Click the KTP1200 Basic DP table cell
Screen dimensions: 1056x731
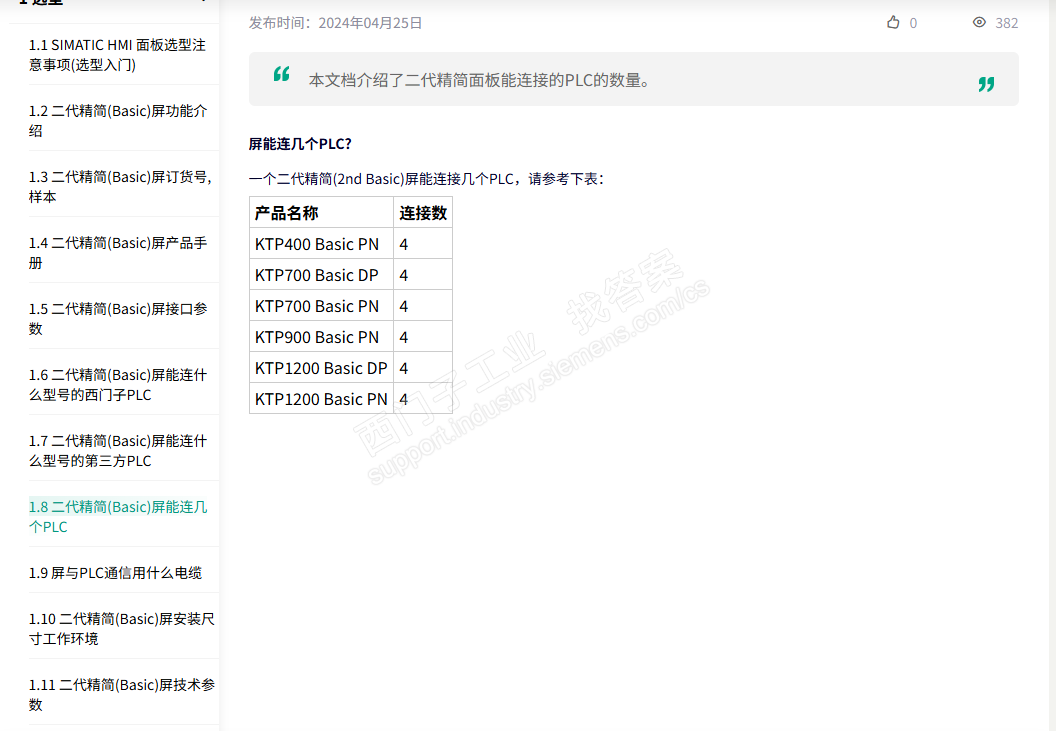point(321,368)
